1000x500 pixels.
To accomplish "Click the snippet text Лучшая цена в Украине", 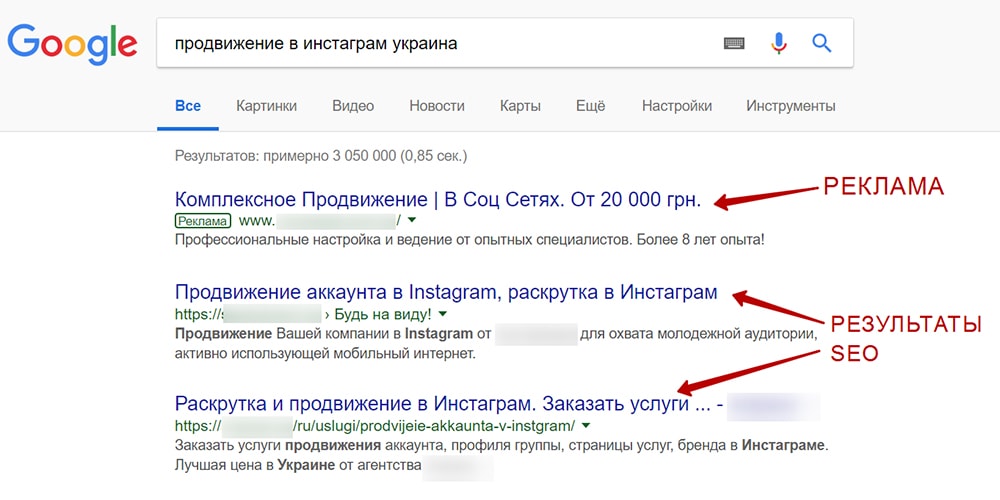I will pyautogui.click(x=255, y=465).
